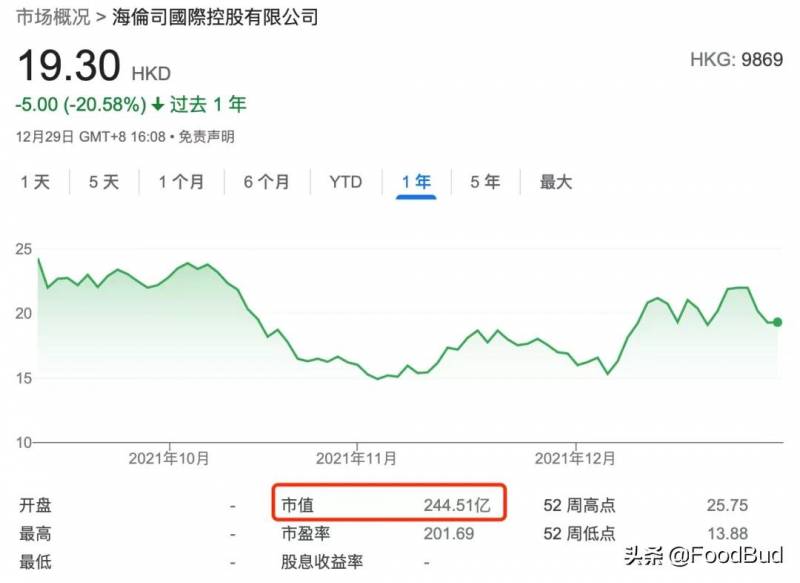Click the y-axis label 15
This screenshot has height=583, width=800.
tap(23, 378)
